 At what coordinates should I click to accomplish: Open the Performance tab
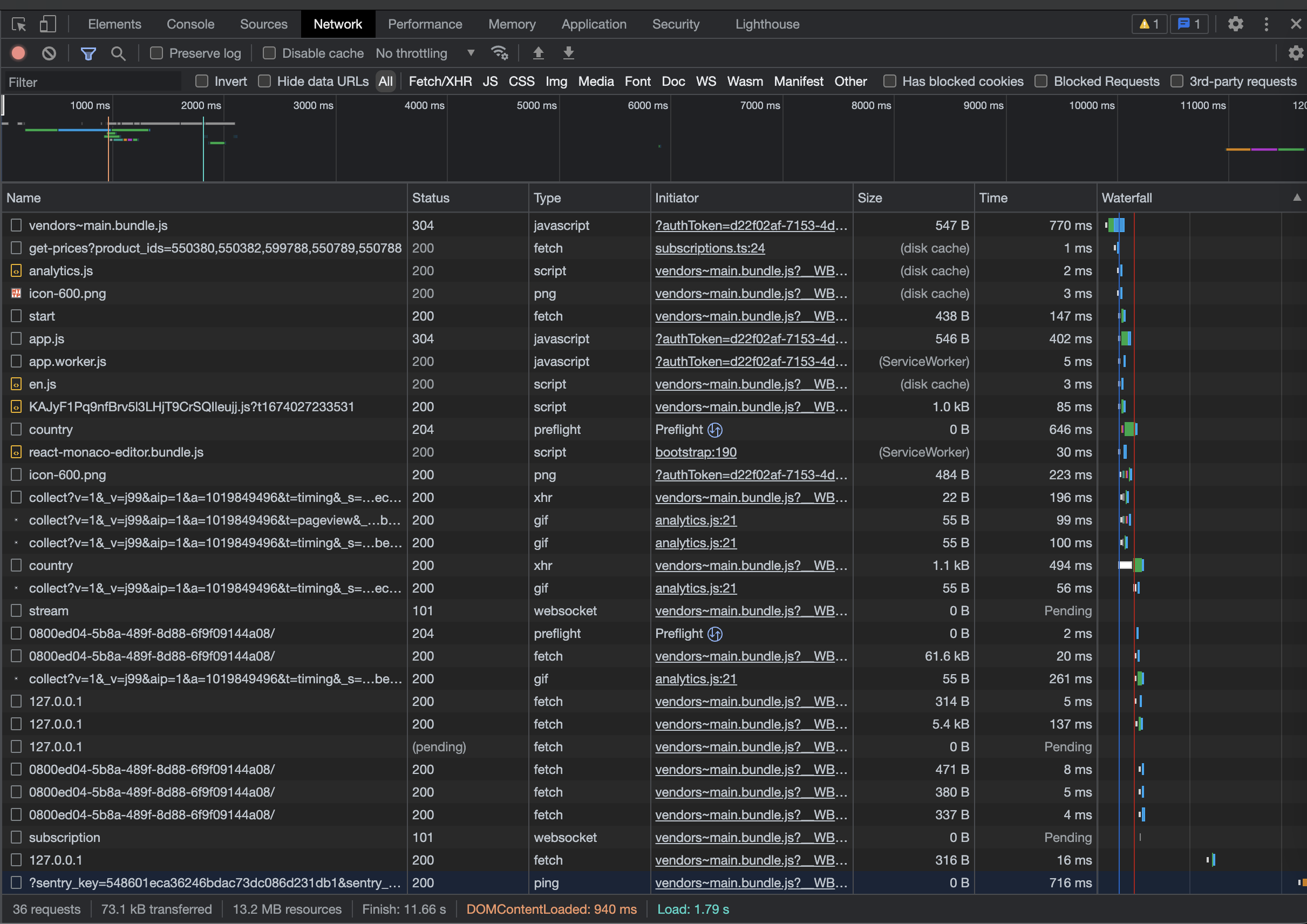click(x=425, y=24)
